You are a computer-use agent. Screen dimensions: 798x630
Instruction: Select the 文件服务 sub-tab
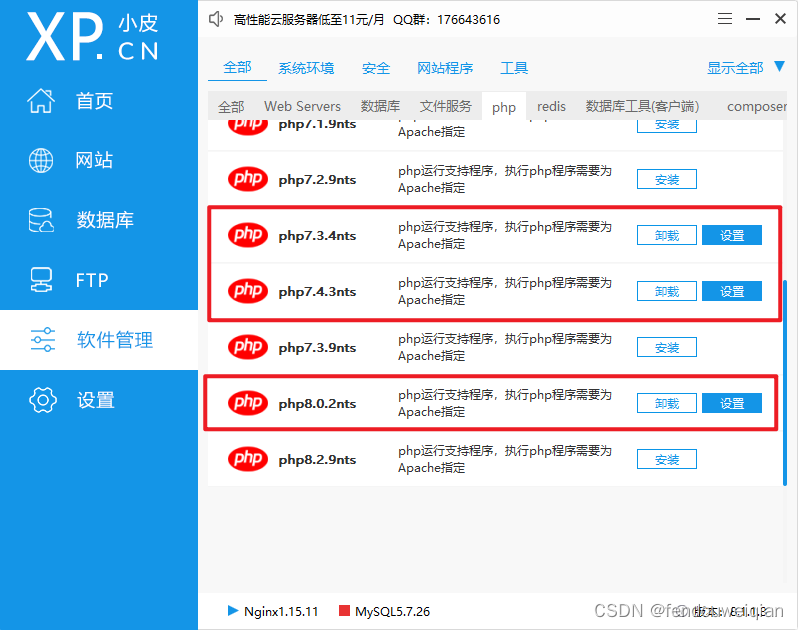click(x=446, y=106)
